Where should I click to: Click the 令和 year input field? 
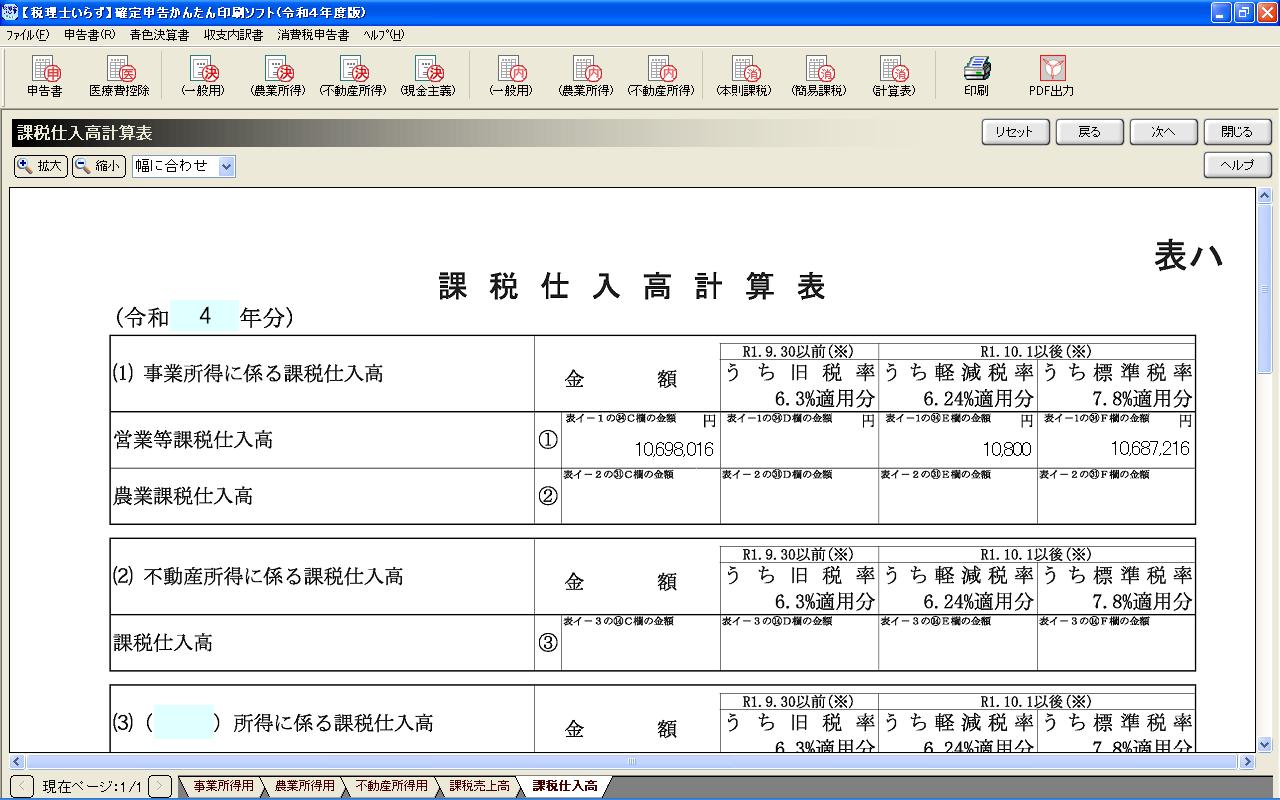click(205, 316)
